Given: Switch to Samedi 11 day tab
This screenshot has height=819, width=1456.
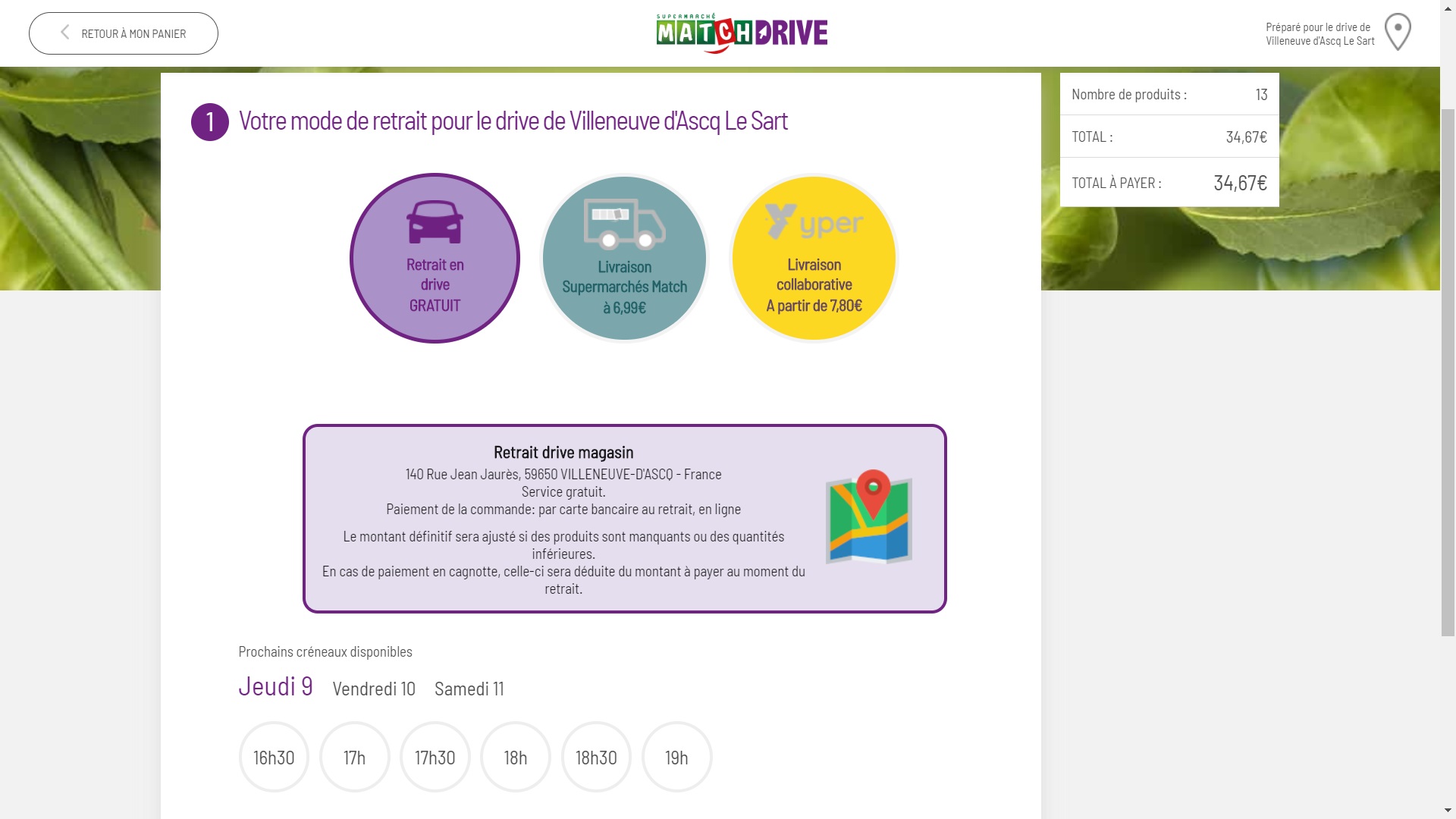Looking at the screenshot, I should click(469, 689).
